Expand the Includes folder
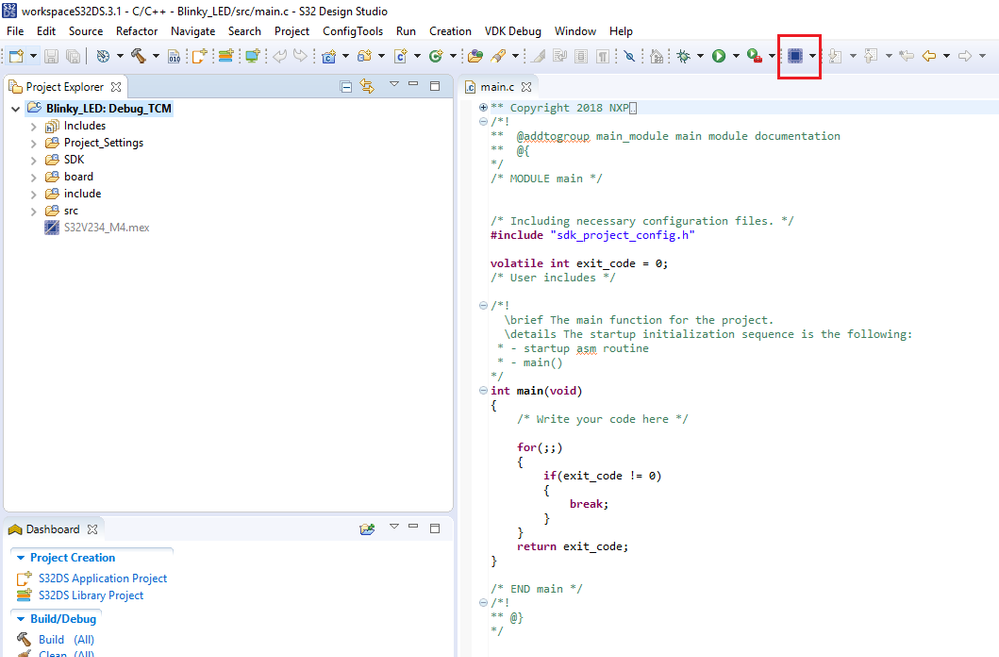Viewport: 999px width, 657px height. pos(34,127)
